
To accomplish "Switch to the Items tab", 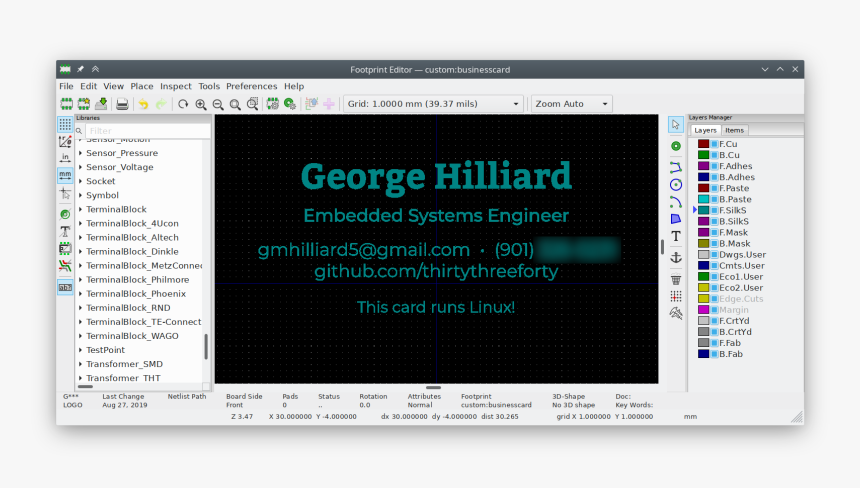I will point(734,130).
